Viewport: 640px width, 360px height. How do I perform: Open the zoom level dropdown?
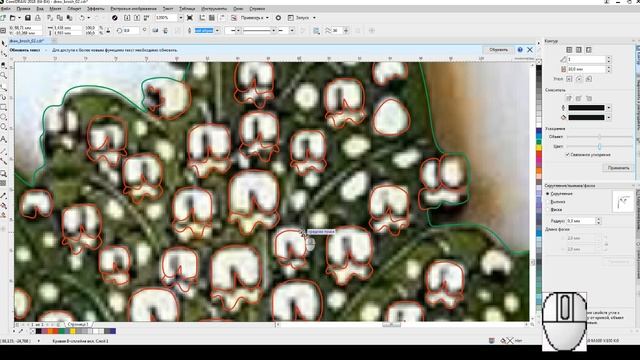pyautogui.click(x=180, y=18)
